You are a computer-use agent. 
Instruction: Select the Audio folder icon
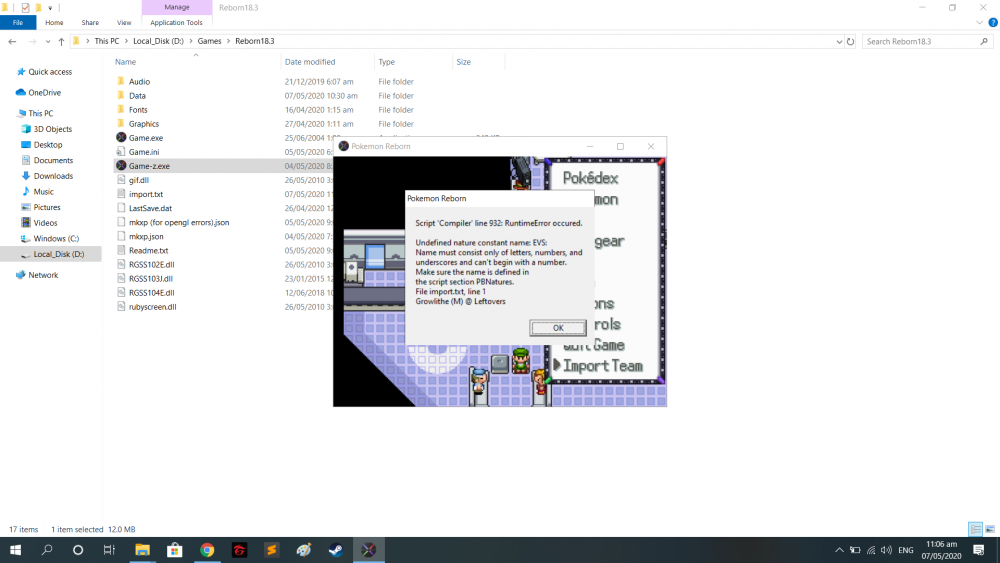click(x=121, y=81)
